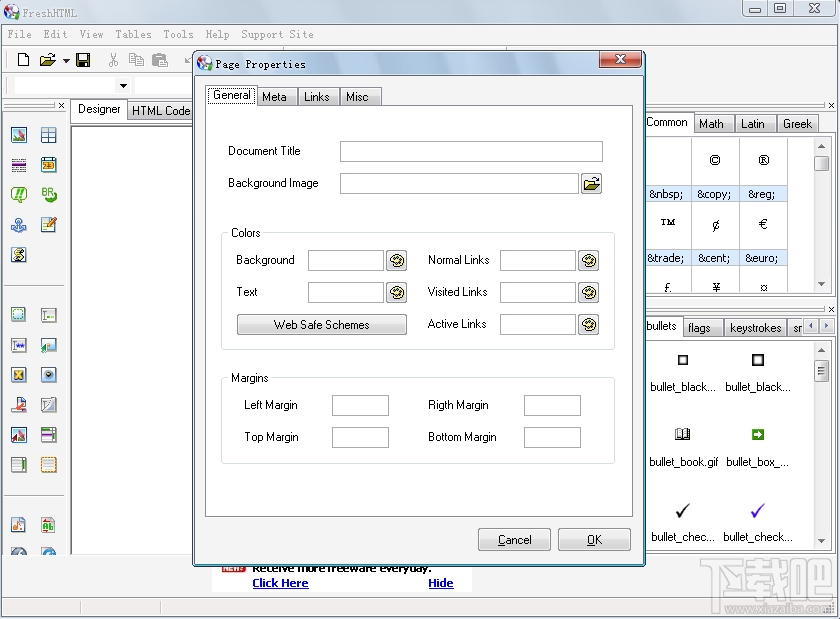Insert an anchor using the sidebar icon
This screenshot has height=619, width=840.
pos(20,225)
